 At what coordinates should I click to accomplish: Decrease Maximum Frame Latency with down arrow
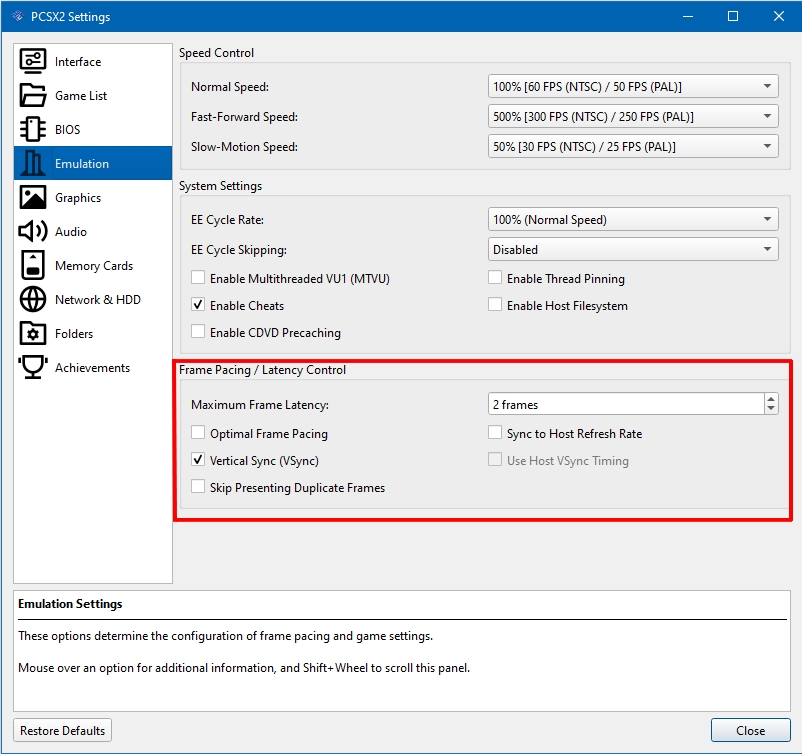[771, 409]
